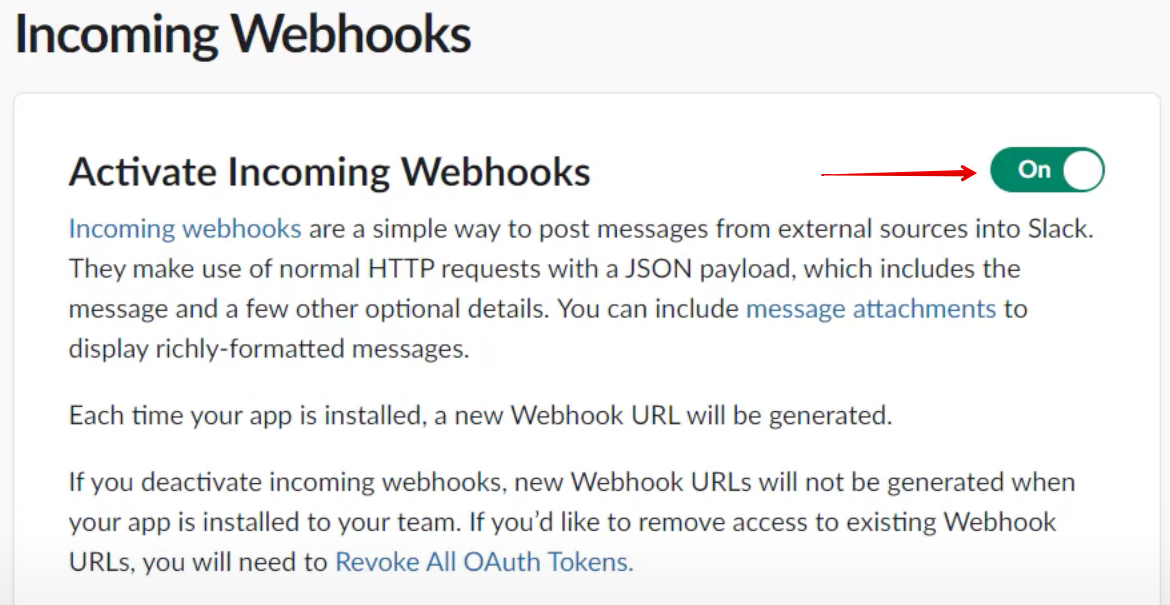The image size is (1170, 605).
Task: Click the red arrow annotation's arrowhead
Action: point(966,173)
